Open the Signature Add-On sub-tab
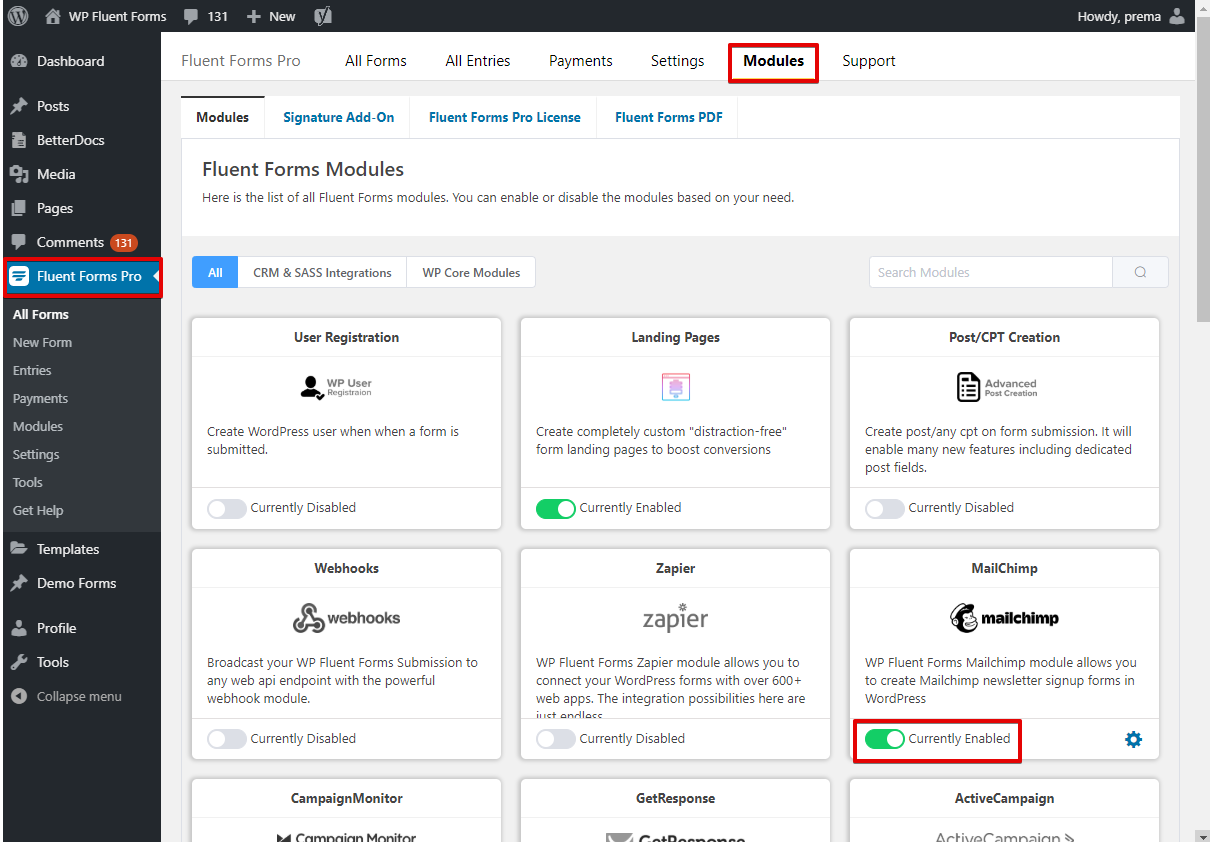 (339, 117)
